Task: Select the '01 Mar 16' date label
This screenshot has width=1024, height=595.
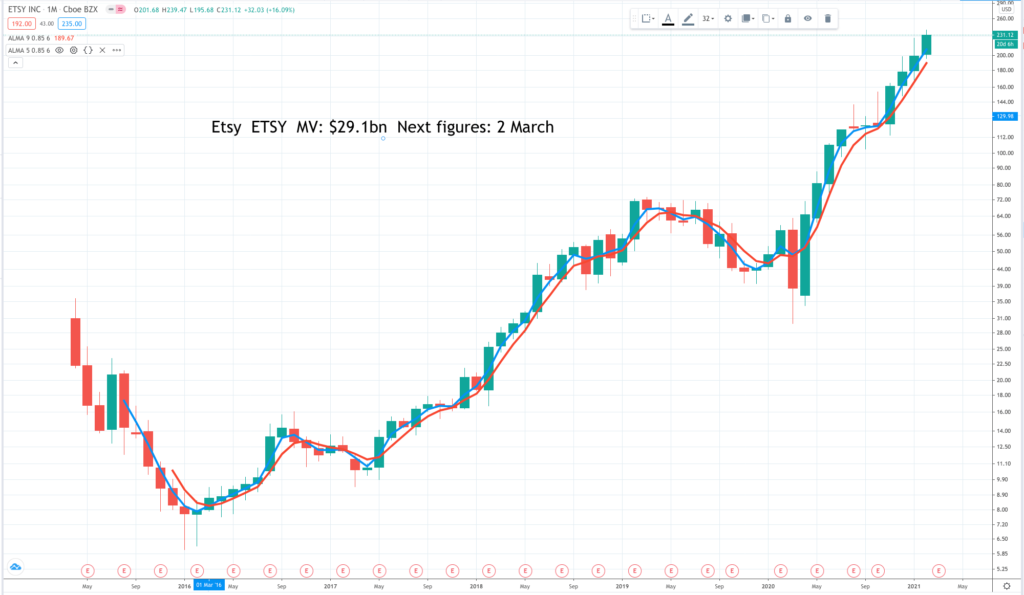Action: click(209, 585)
